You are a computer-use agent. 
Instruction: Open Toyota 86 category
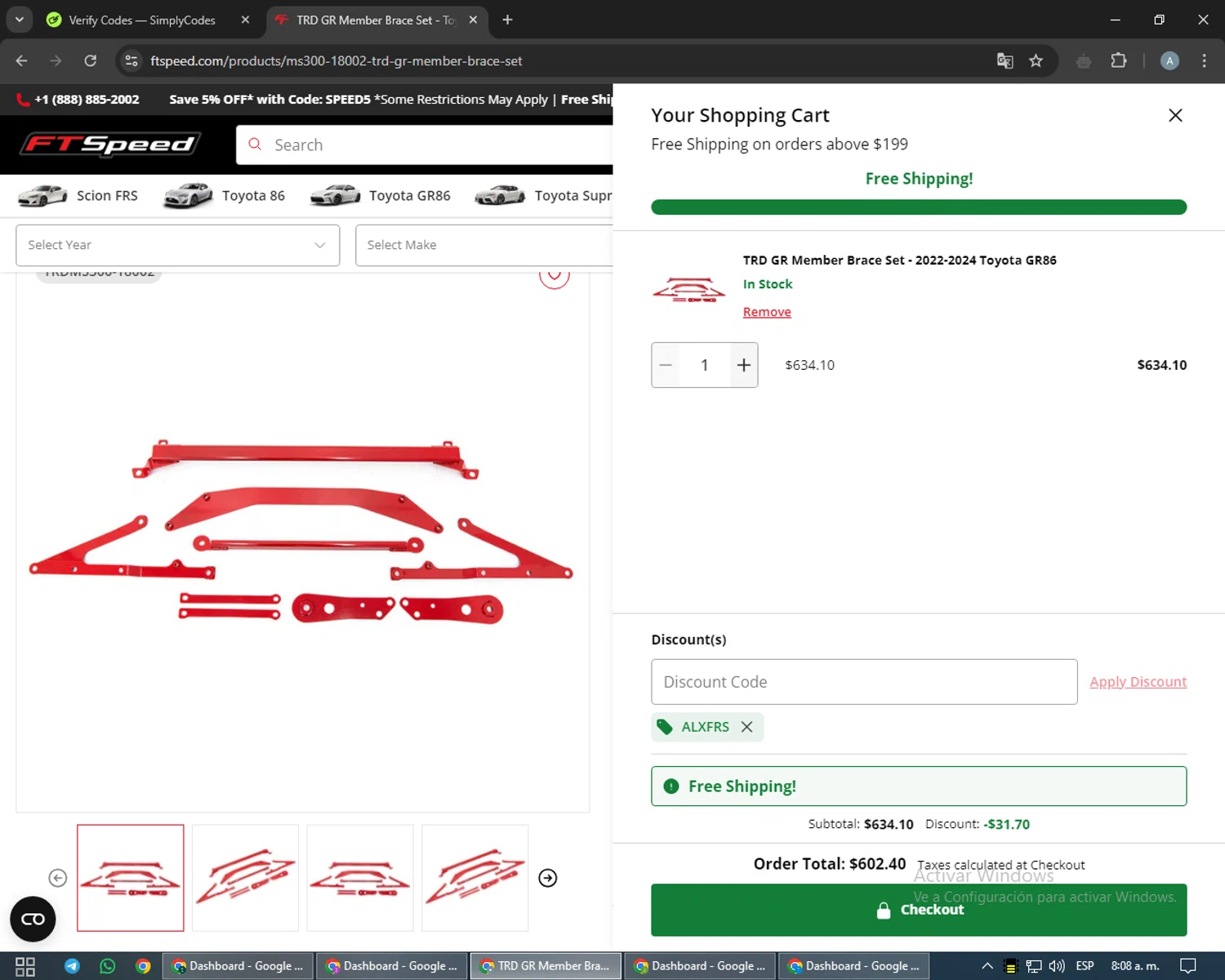pos(224,196)
